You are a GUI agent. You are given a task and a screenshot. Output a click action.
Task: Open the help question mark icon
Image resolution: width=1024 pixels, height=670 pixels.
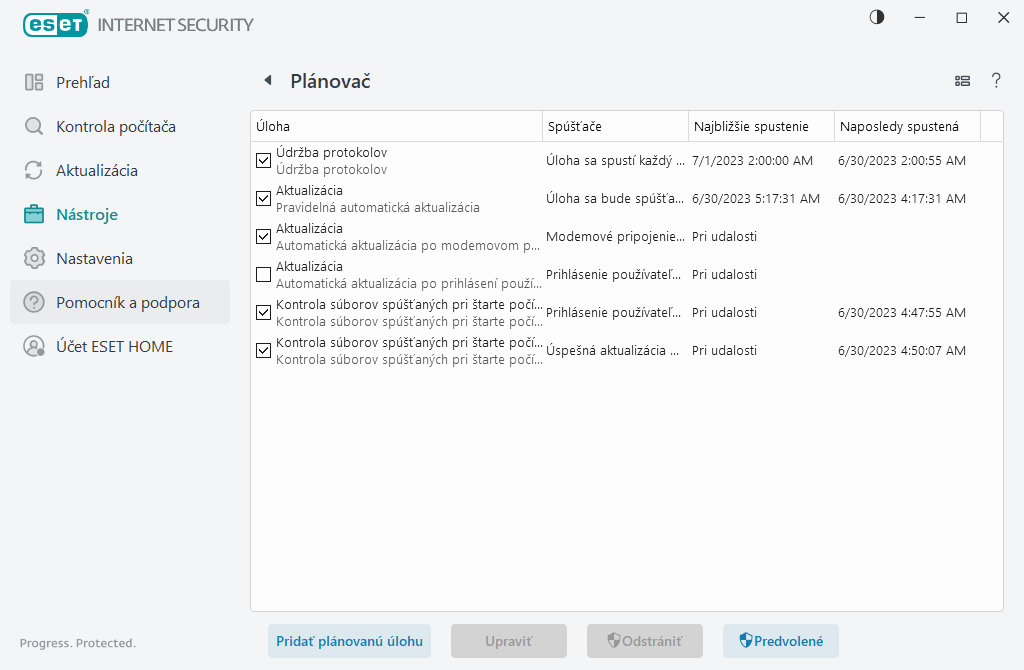pos(996,81)
